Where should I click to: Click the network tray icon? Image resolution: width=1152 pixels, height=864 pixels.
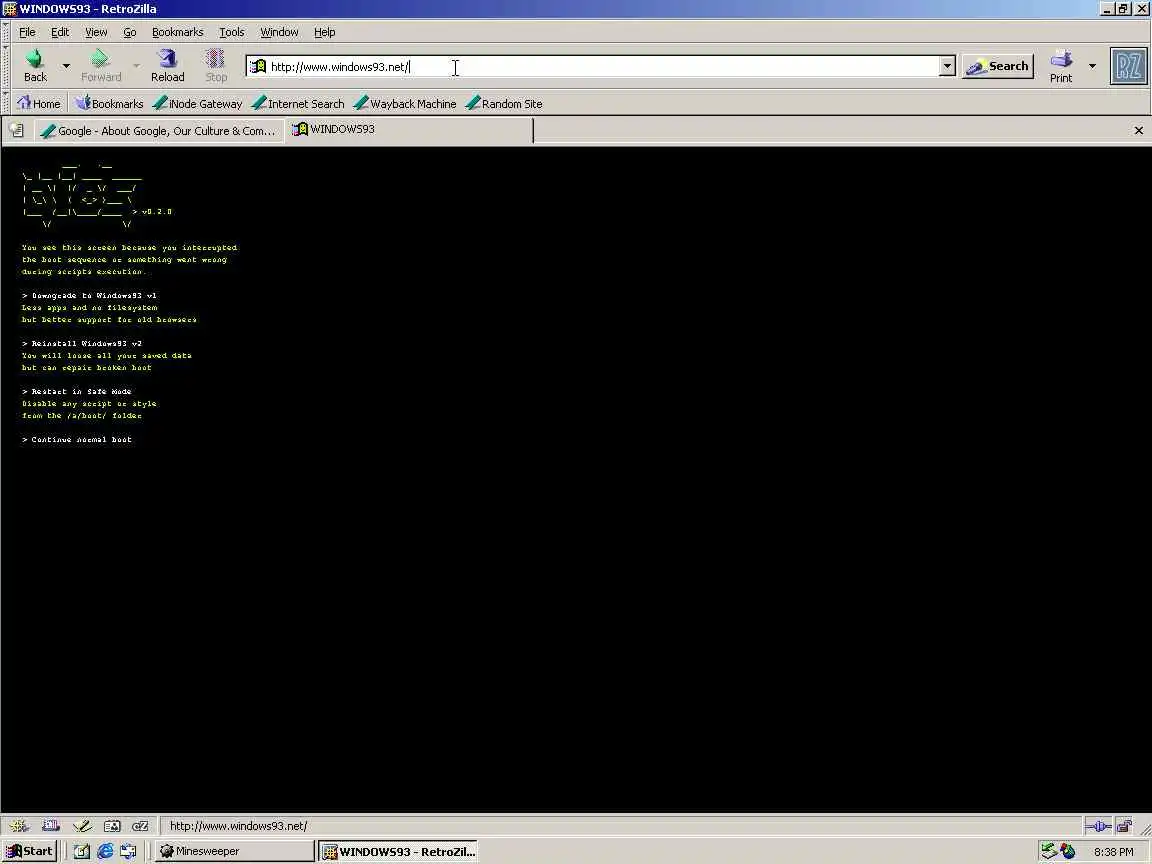(x=1049, y=852)
